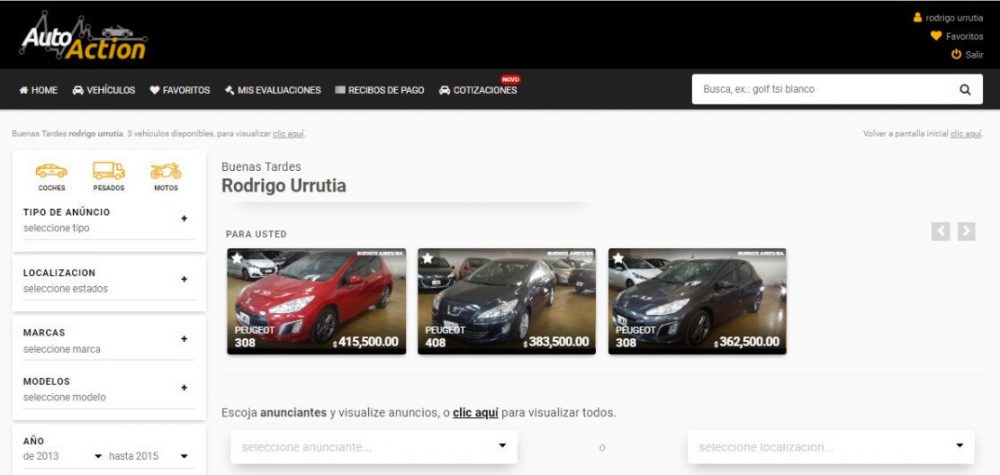The image size is (1000, 475).
Task: Open Vehículos in the navigation bar
Action: [104, 90]
